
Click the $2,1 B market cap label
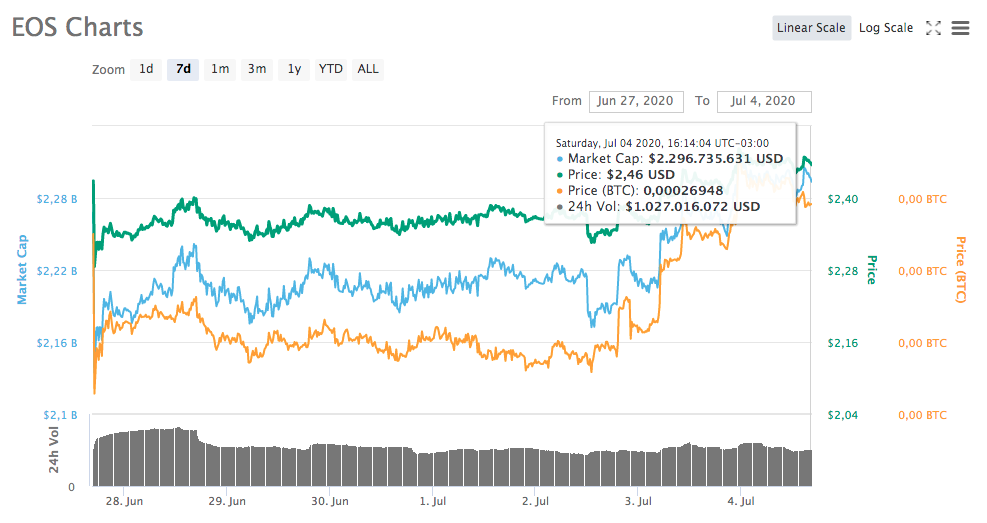(x=60, y=415)
